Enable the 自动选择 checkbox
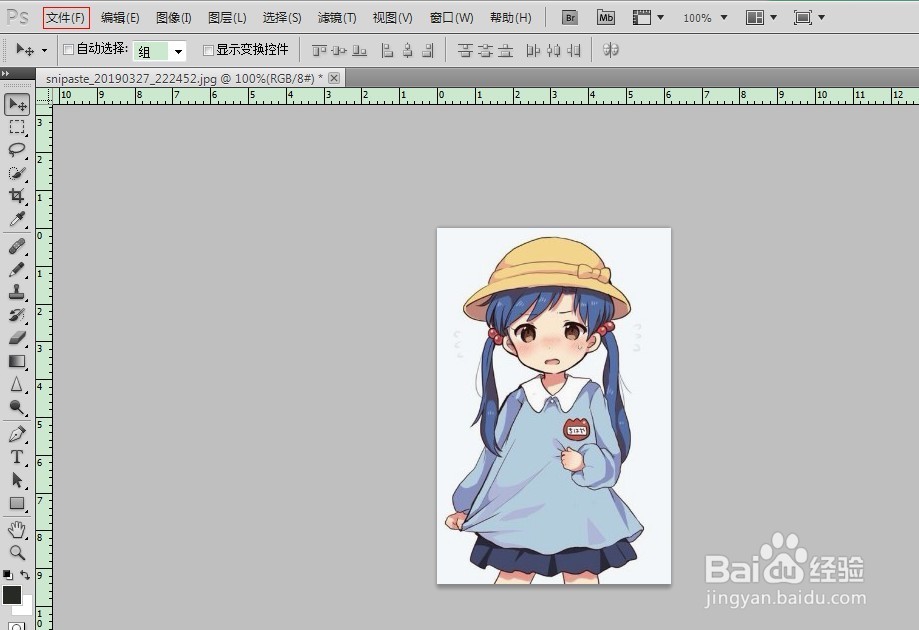Screen dimensions: 919x630 [68, 50]
